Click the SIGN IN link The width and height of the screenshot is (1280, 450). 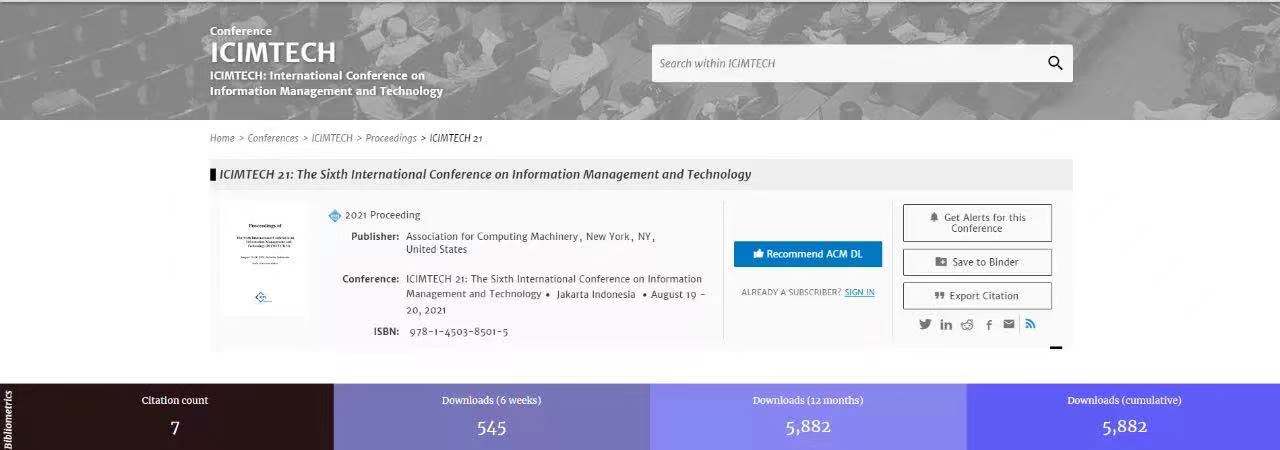pyautogui.click(x=859, y=292)
